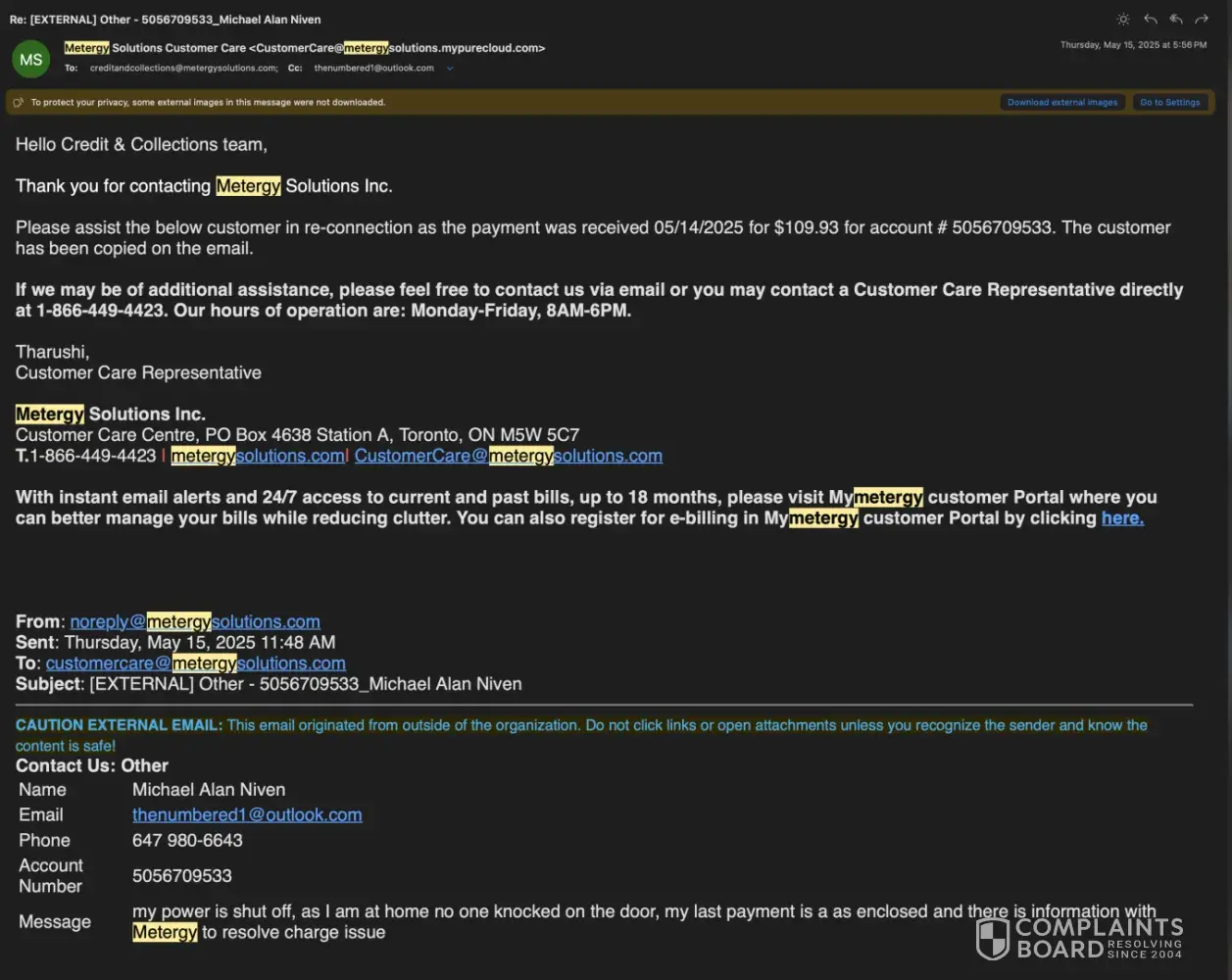The image size is (1232, 980).
Task: Click the Reply All double-arrow icon
Action: pyautogui.click(x=1176, y=20)
